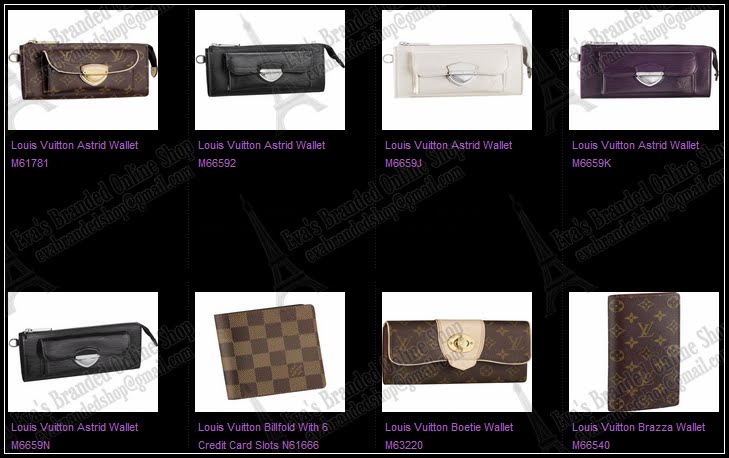Viewport: 729px width, 458px height.
Task: Follow the Astrid Wallet M66592 text link
Action: click(261, 154)
